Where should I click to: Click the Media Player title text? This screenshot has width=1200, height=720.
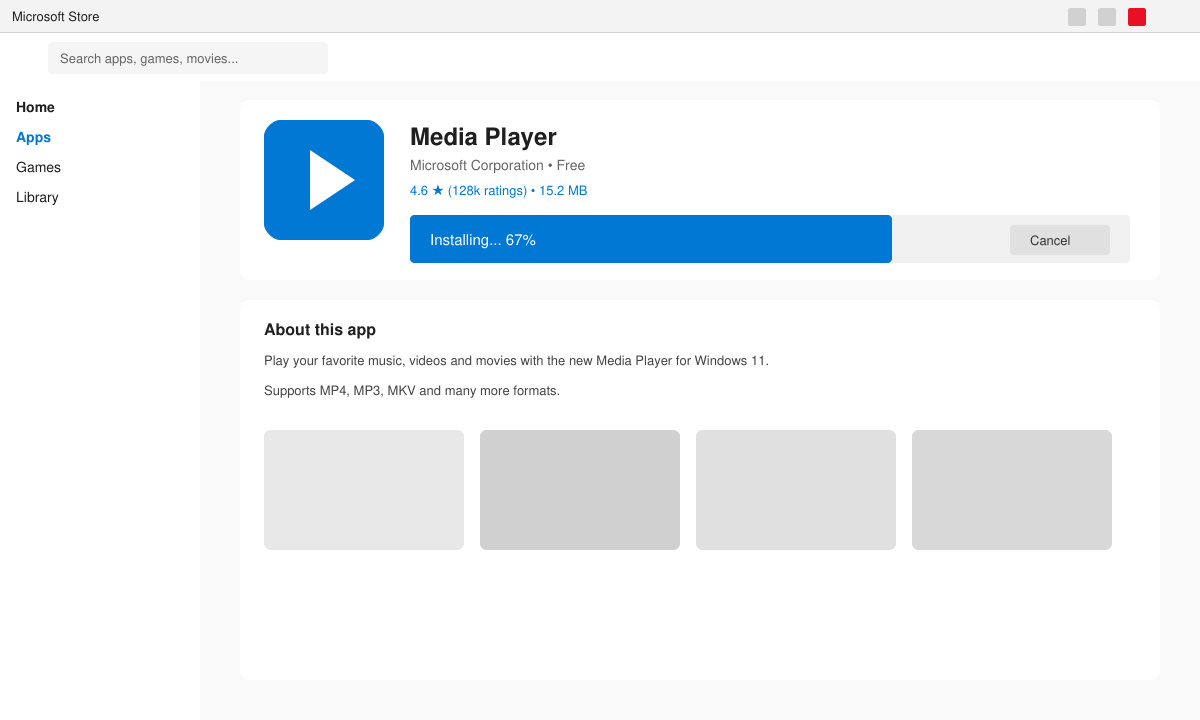point(483,137)
